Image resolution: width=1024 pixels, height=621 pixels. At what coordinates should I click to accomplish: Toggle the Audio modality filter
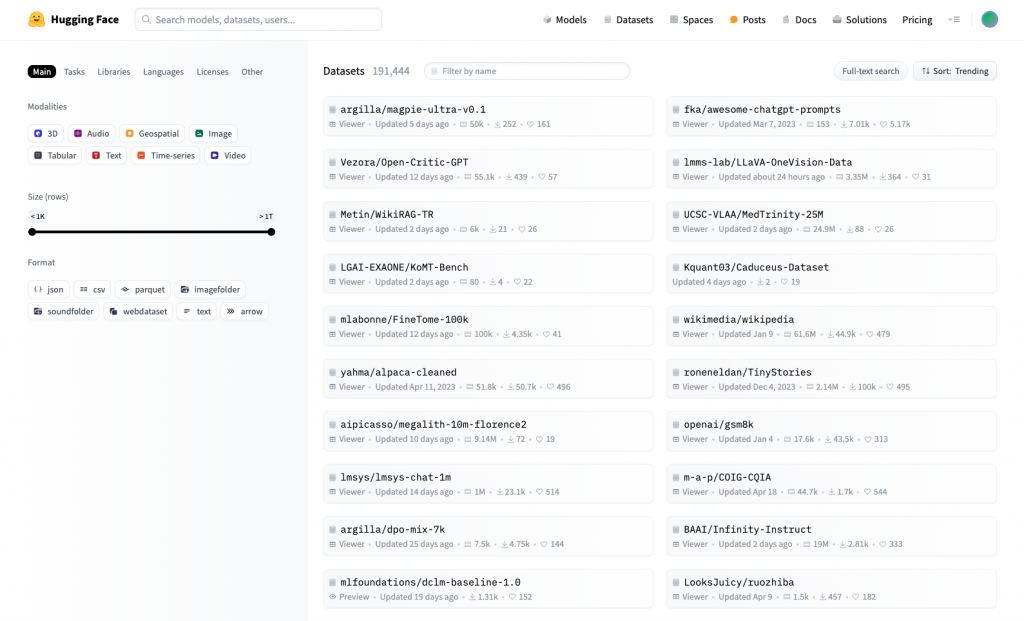click(x=91, y=134)
